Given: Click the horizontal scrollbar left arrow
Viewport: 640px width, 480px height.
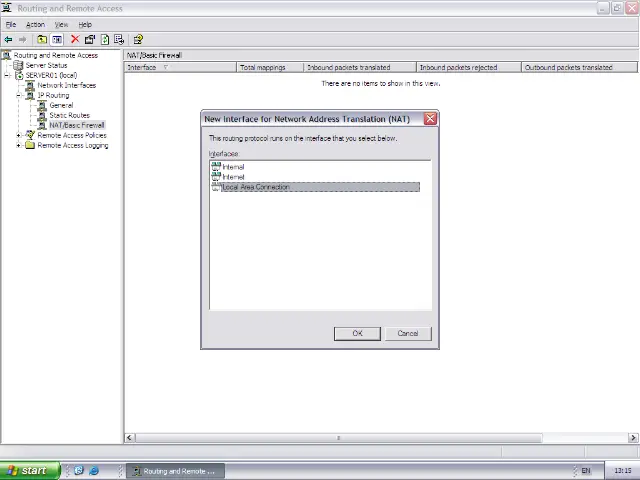Looking at the screenshot, I should click(x=129, y=438).
